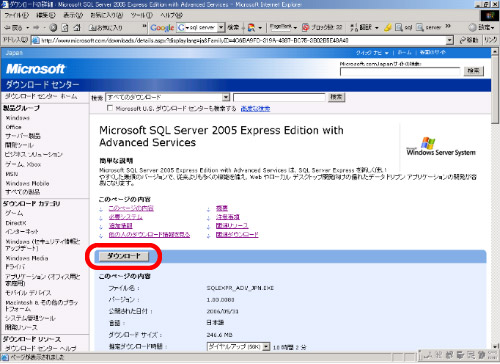Click the Windows Server System logo

[x=441, y=147]
